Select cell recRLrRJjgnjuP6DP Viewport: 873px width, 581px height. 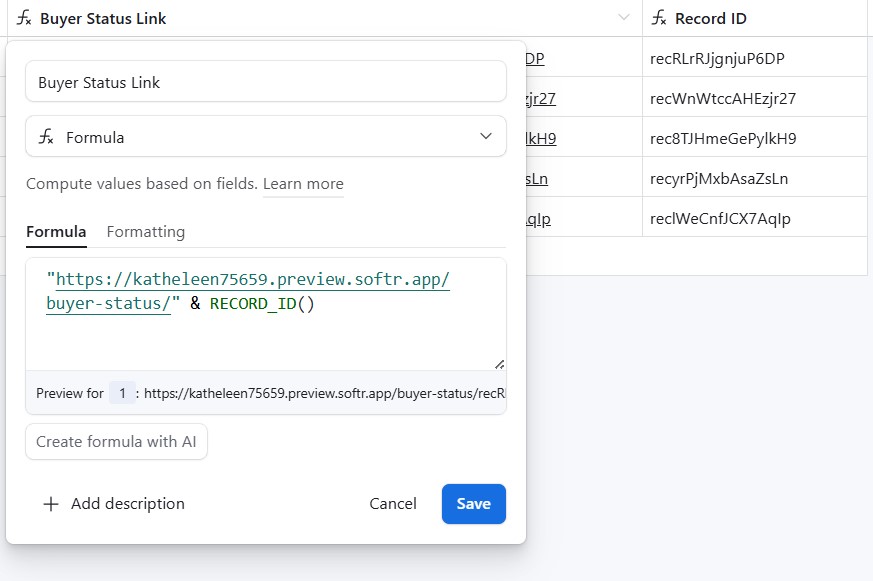coord(754,58)
